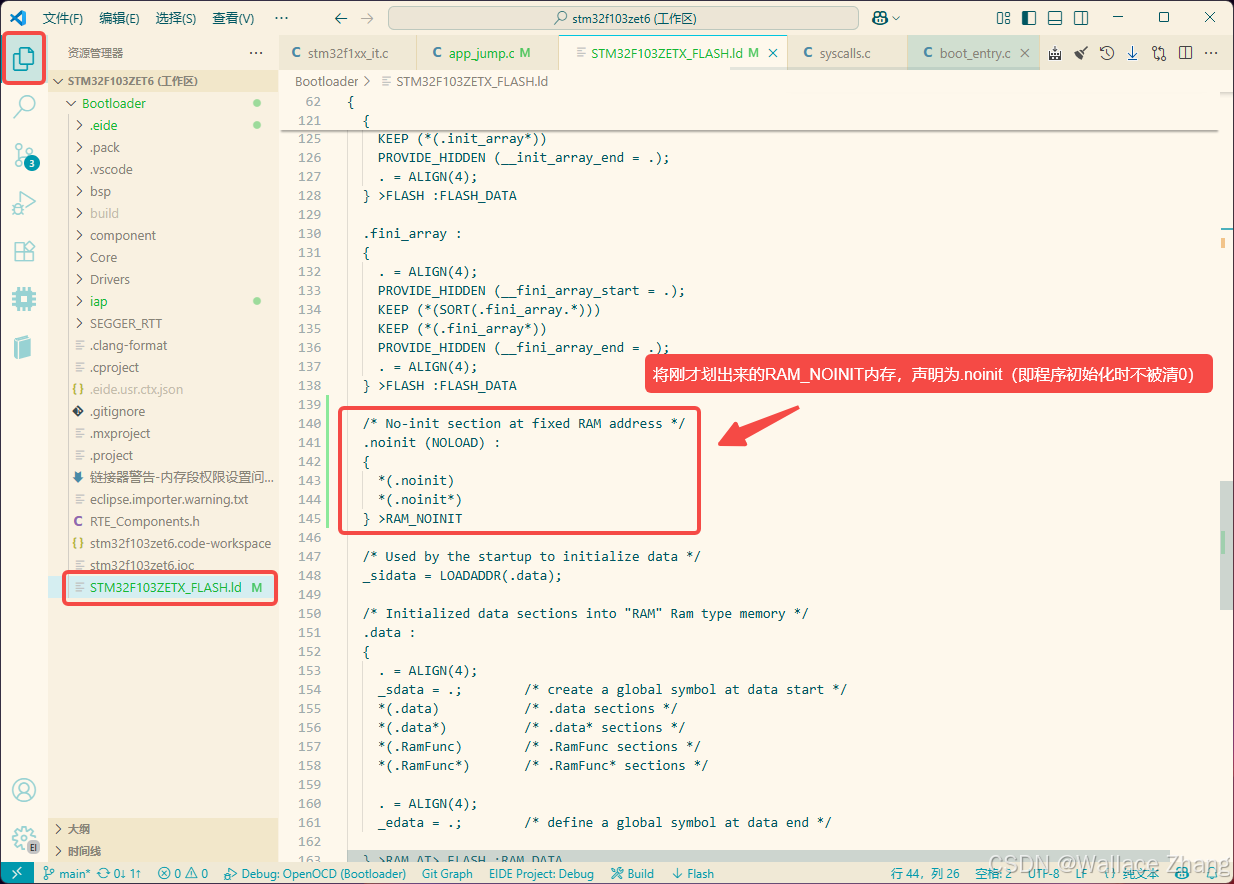The height and width of the screenshot is (884, 1234).
Task: Close the STM32F103ZETX_FLASH.ld tab
Action: click(772, 53)
